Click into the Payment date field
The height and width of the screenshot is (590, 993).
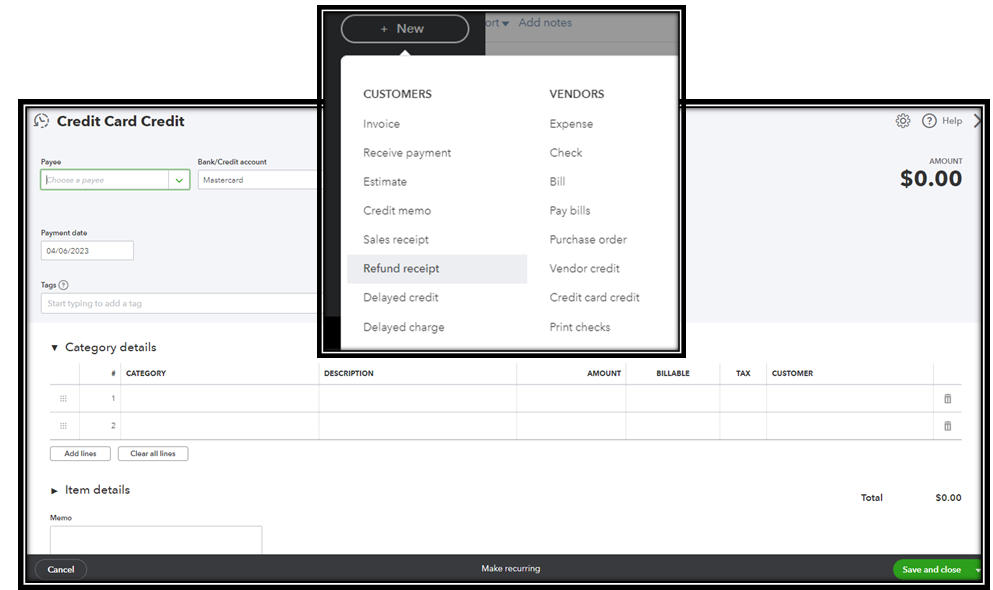(x=87, y=251)
